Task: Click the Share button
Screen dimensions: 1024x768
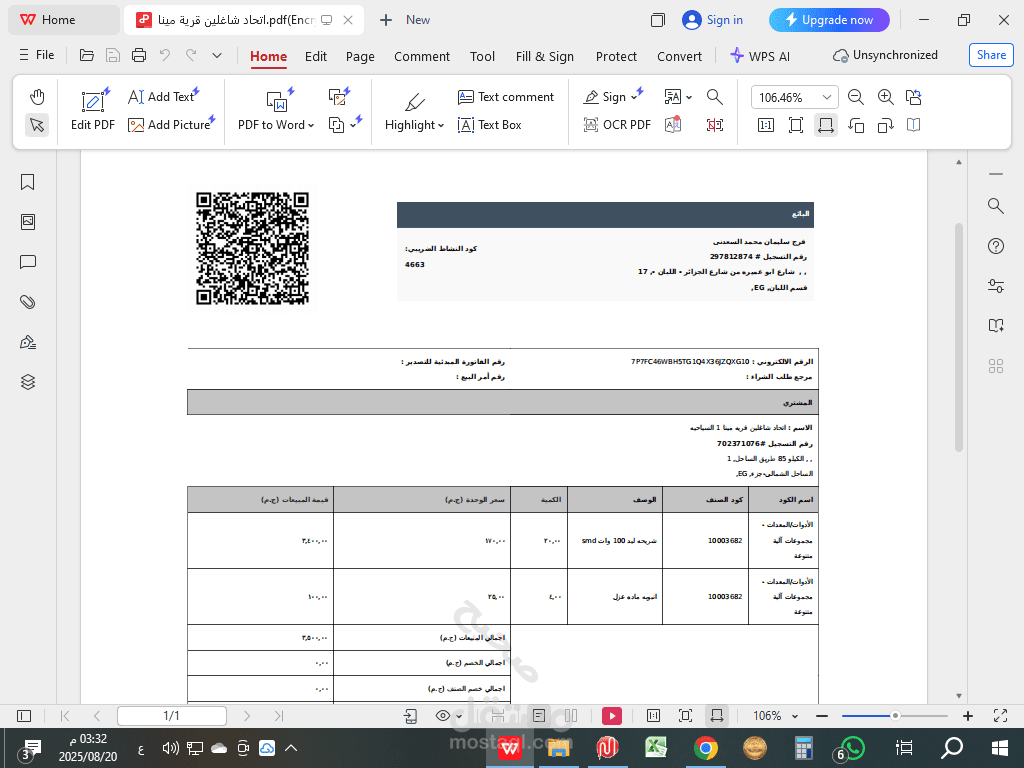Action: point(991,55)
